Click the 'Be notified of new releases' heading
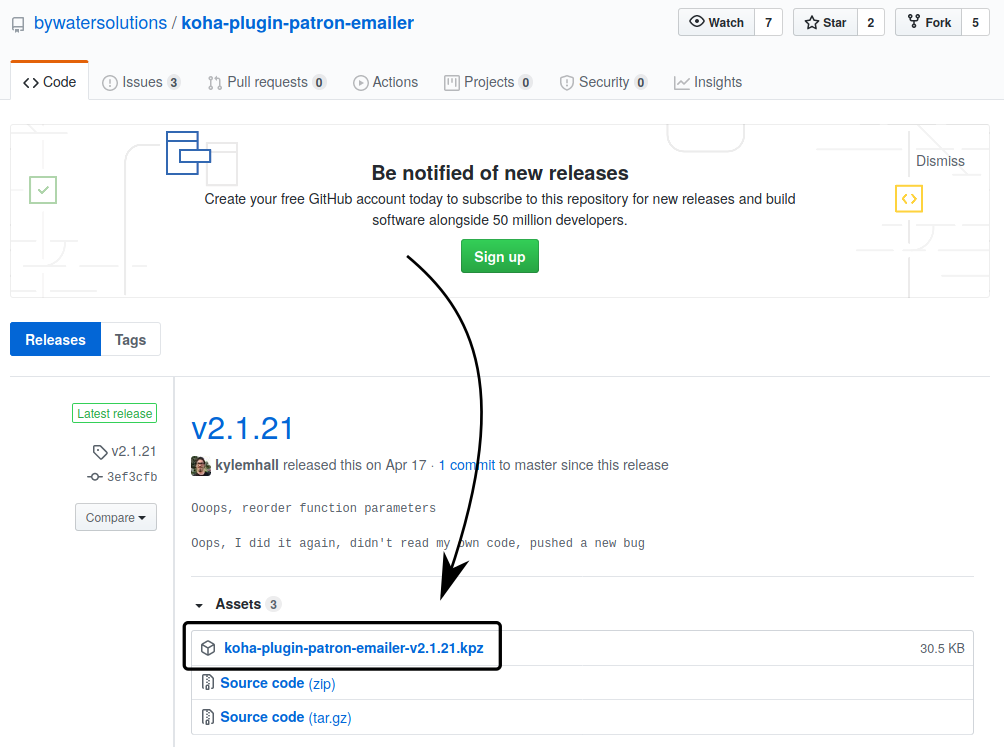The height and width of the screenshot is (747, 1004). point(500,173)
